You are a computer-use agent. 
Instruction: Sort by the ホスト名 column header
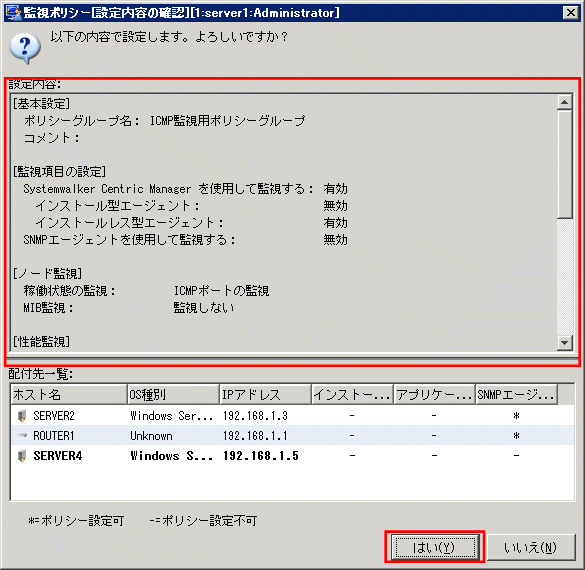[69, 394]
